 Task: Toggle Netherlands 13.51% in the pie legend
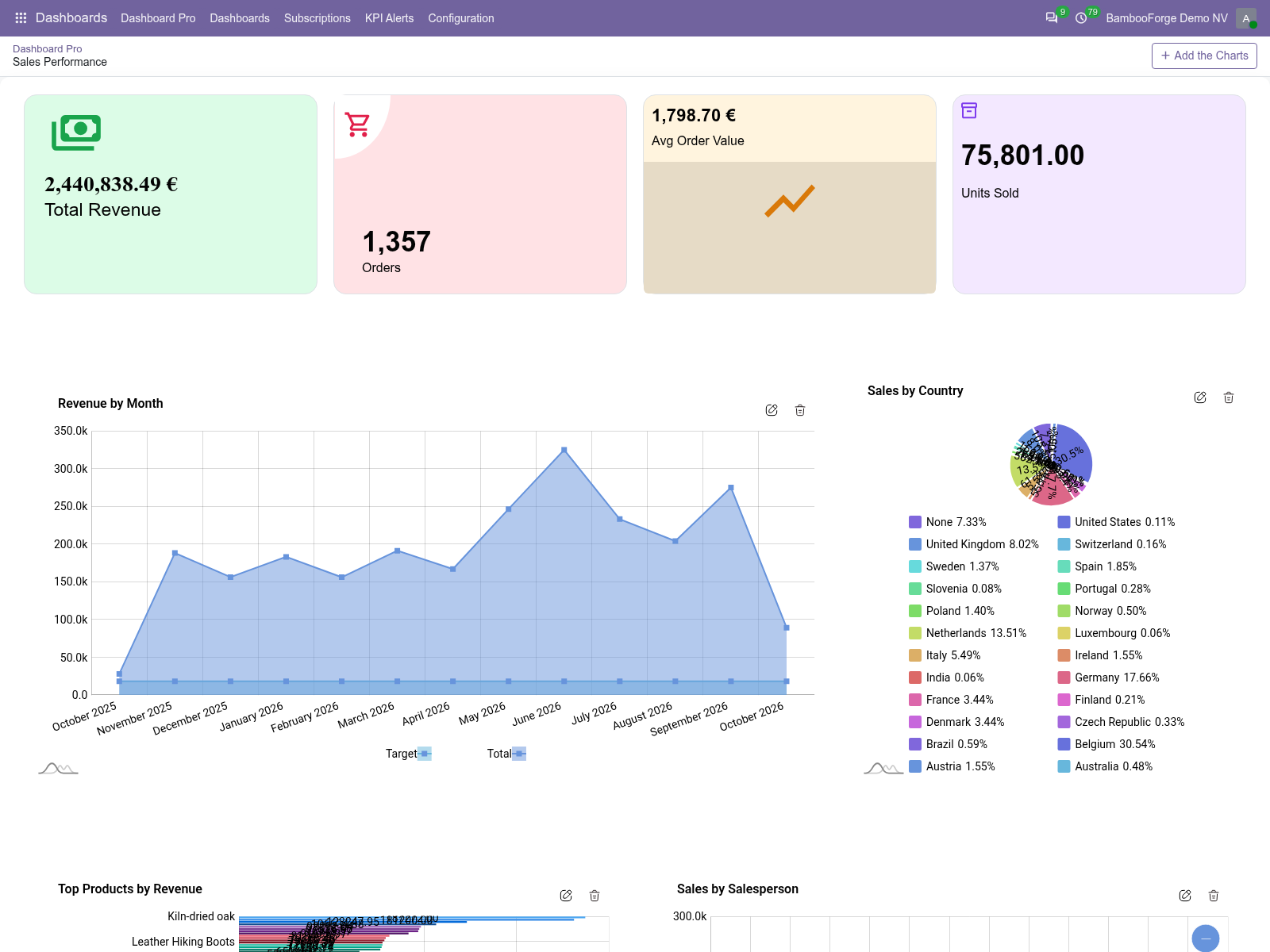point(968,633)
